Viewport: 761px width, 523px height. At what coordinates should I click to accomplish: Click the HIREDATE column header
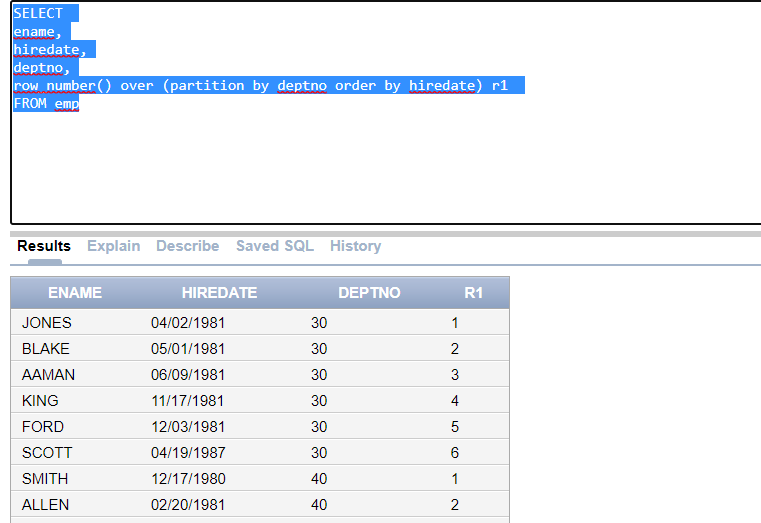pos(219,293)
